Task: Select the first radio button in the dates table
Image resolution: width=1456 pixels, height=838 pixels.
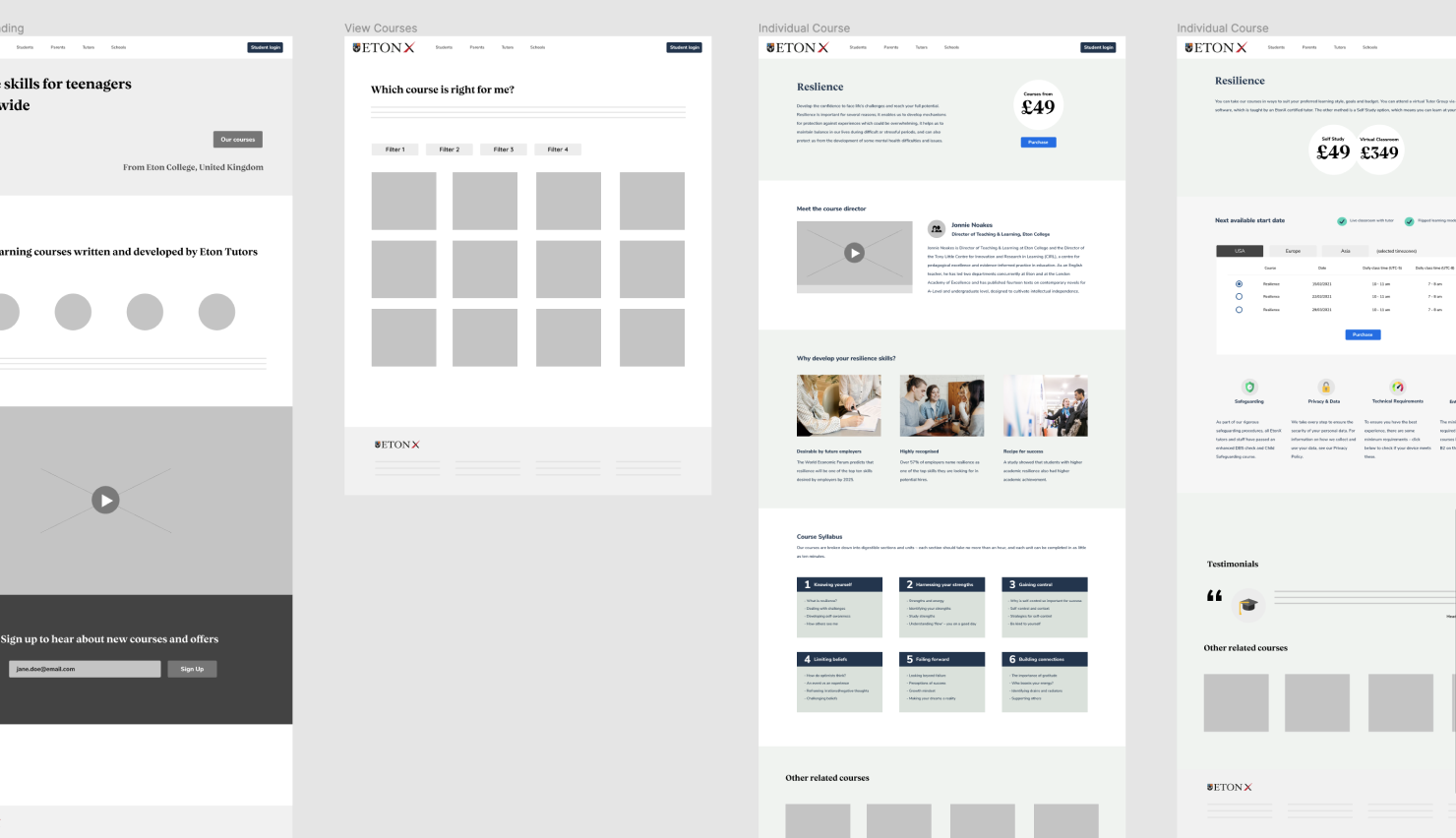Action: pyautogui.click(x=1239, y=283)
